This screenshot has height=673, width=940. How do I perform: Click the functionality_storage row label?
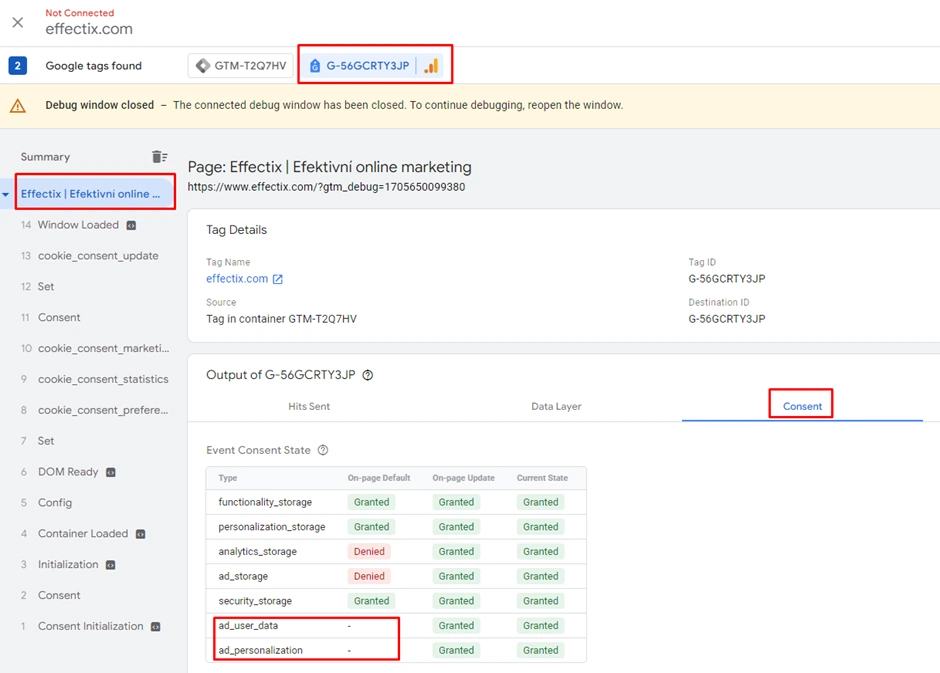click(x=265, y=502)
